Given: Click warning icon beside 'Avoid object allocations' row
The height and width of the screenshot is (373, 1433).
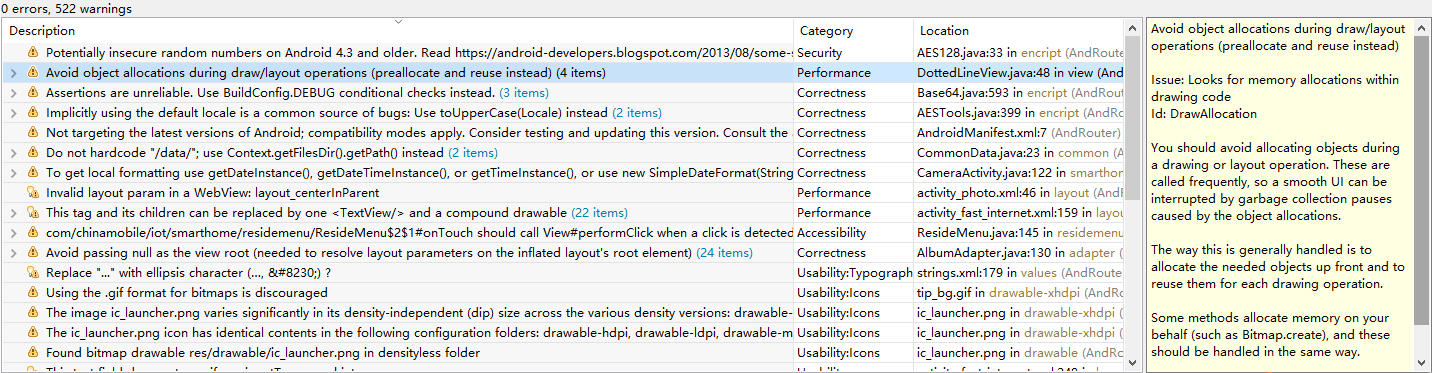Looking at the screenshot, I should [x=32, y=73].
